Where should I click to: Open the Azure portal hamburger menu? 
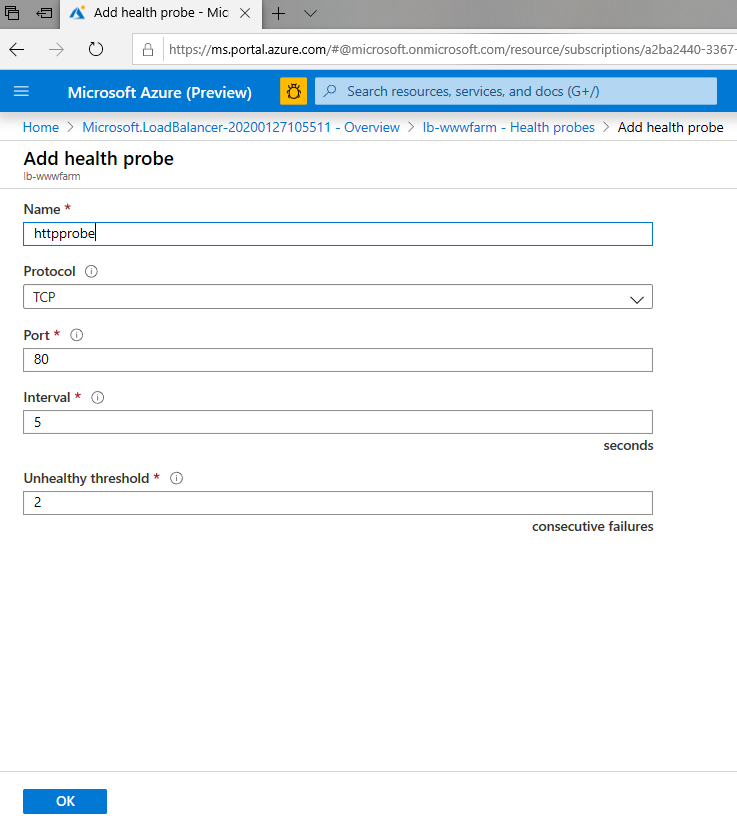pyautogui.click(x=21, y=92)
